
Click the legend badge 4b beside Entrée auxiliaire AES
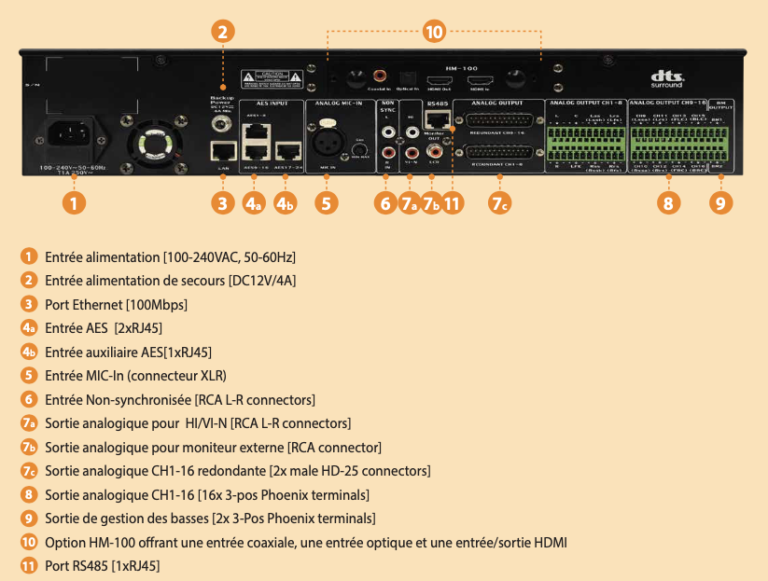pos(29,352)
